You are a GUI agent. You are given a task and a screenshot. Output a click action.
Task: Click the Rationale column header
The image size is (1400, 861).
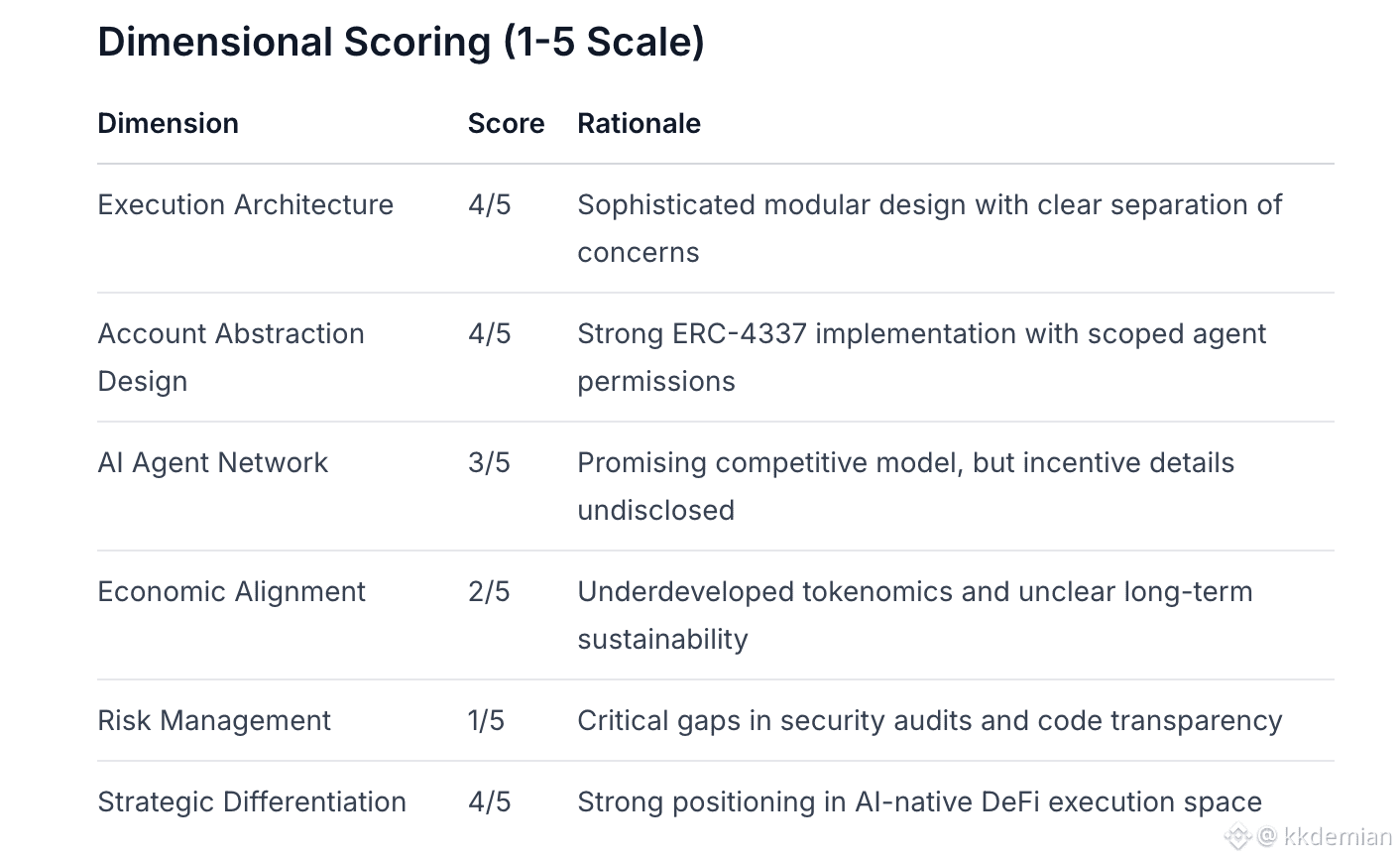tap(639, 123)
